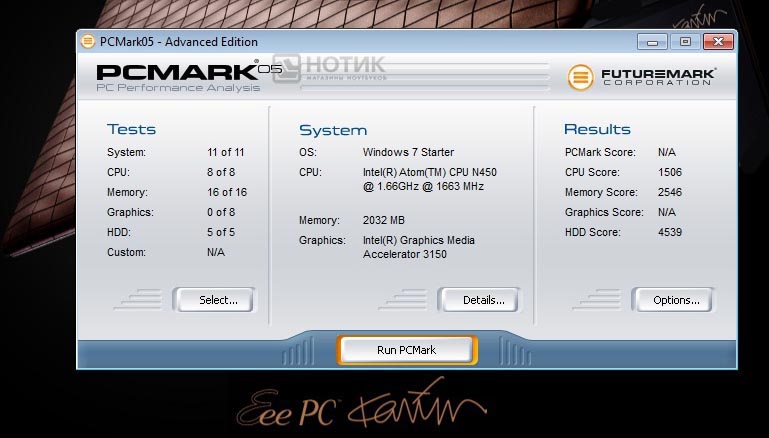Screen dimensions: 769x438
Task: Click the HDD Score value 4539
Action: 670,232
